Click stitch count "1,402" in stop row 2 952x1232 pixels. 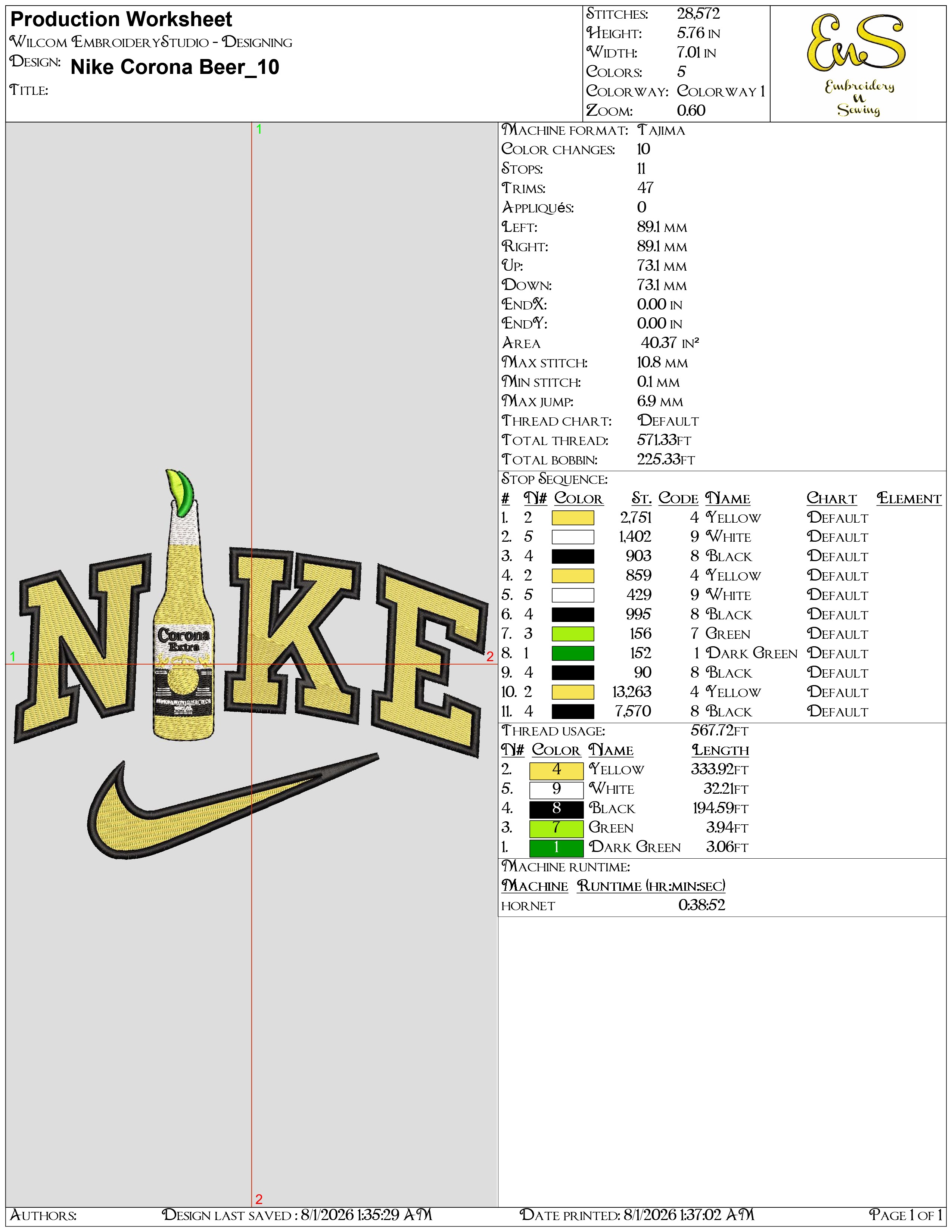point(635,536)
